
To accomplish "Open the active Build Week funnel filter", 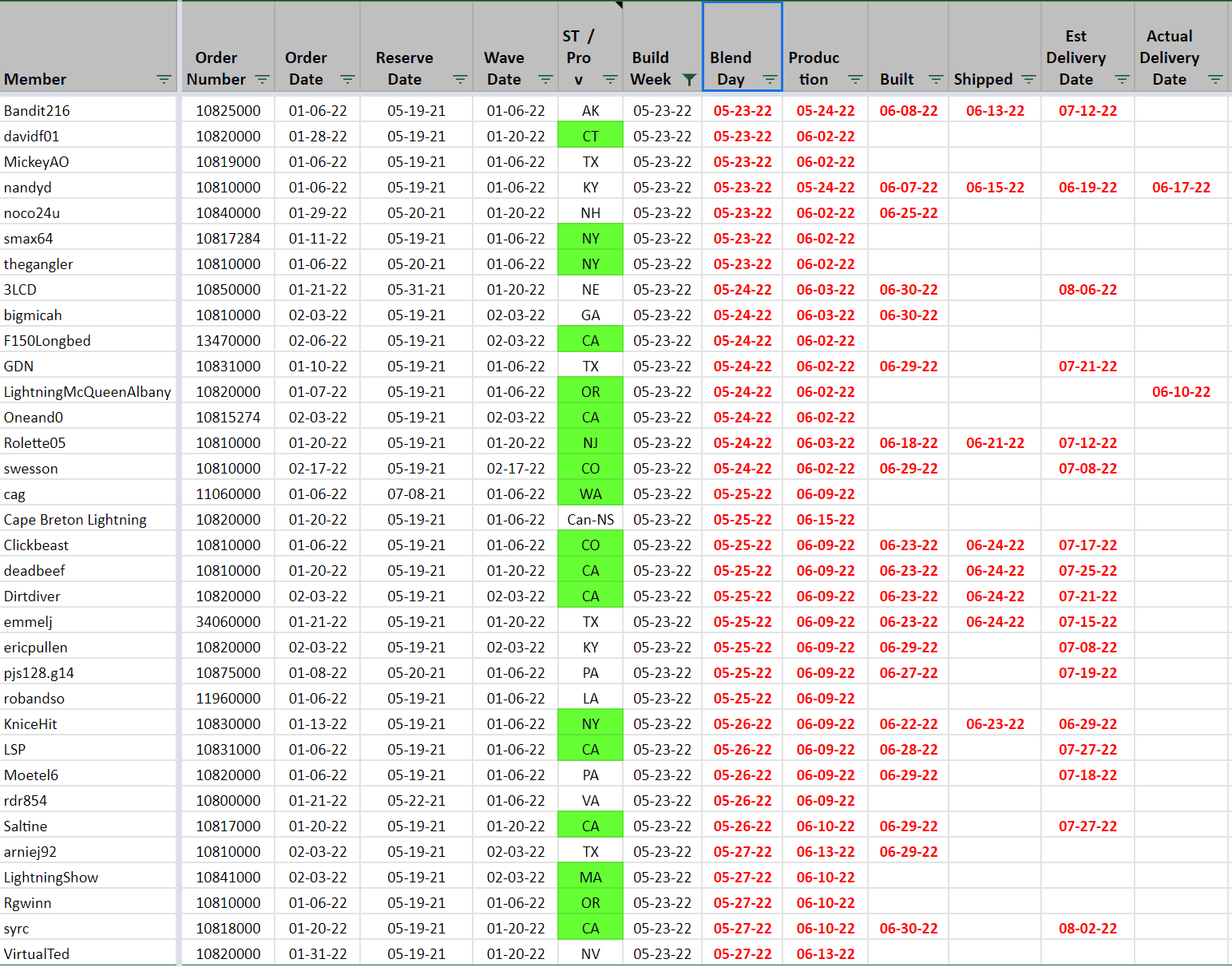I will click(689, 80).
